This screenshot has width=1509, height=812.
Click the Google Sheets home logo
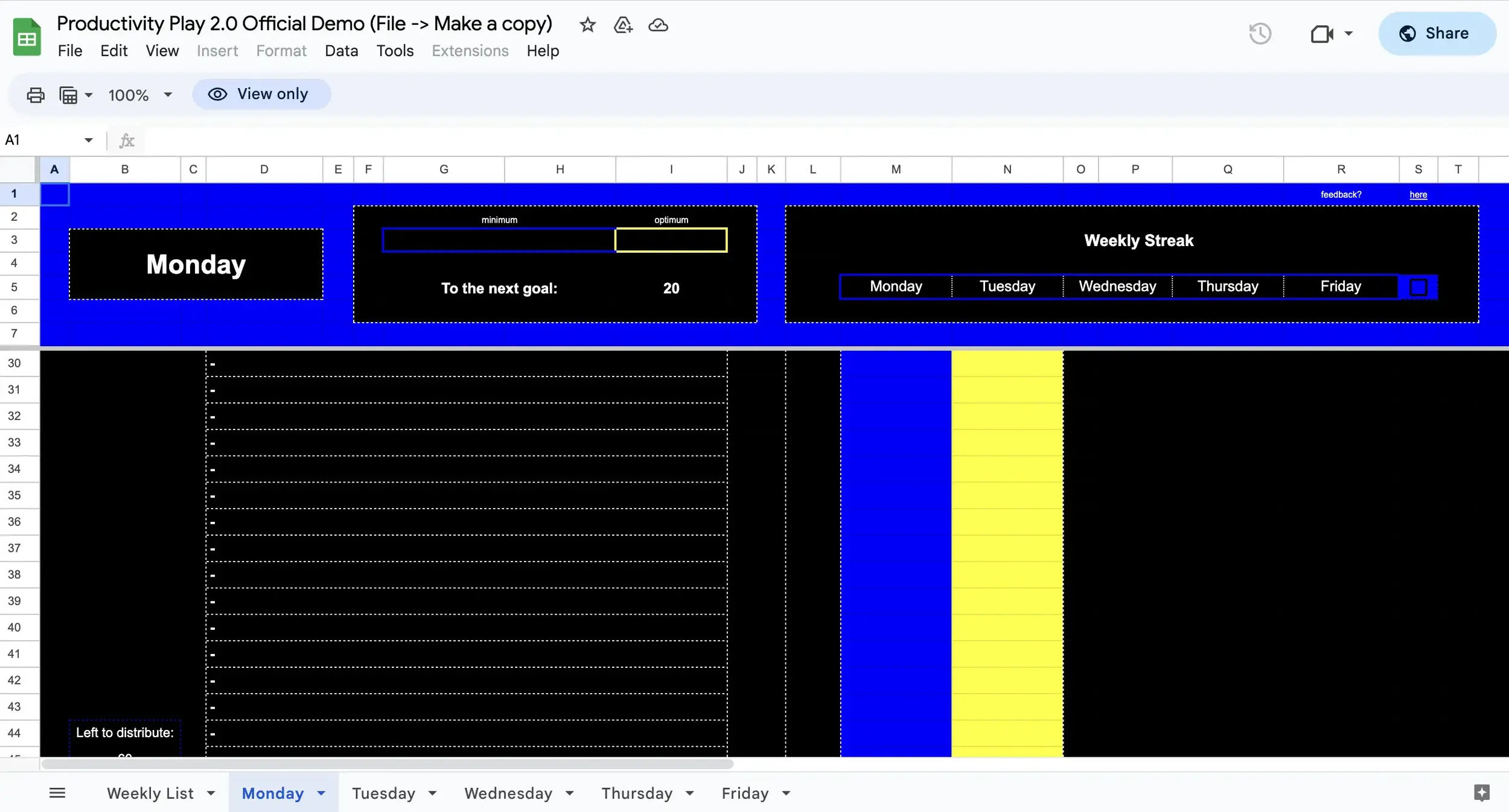pos(27,37)
